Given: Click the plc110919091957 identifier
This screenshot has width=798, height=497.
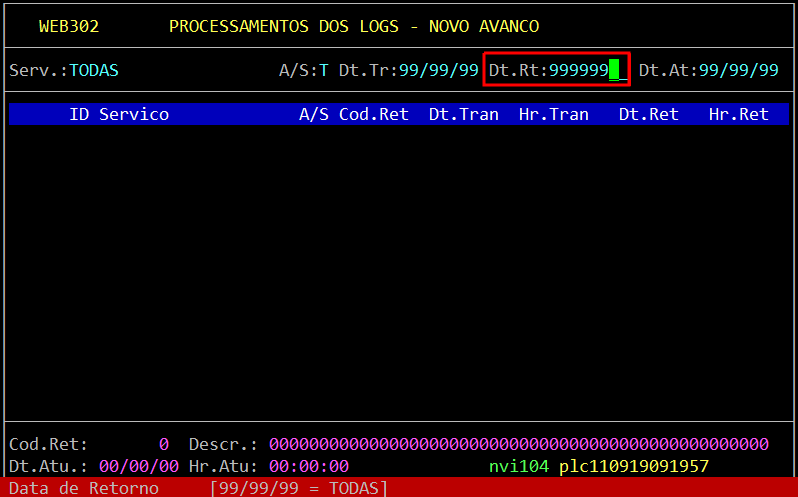Looking at the screenshot, I should pyautogui.click(x=633, y=466).
